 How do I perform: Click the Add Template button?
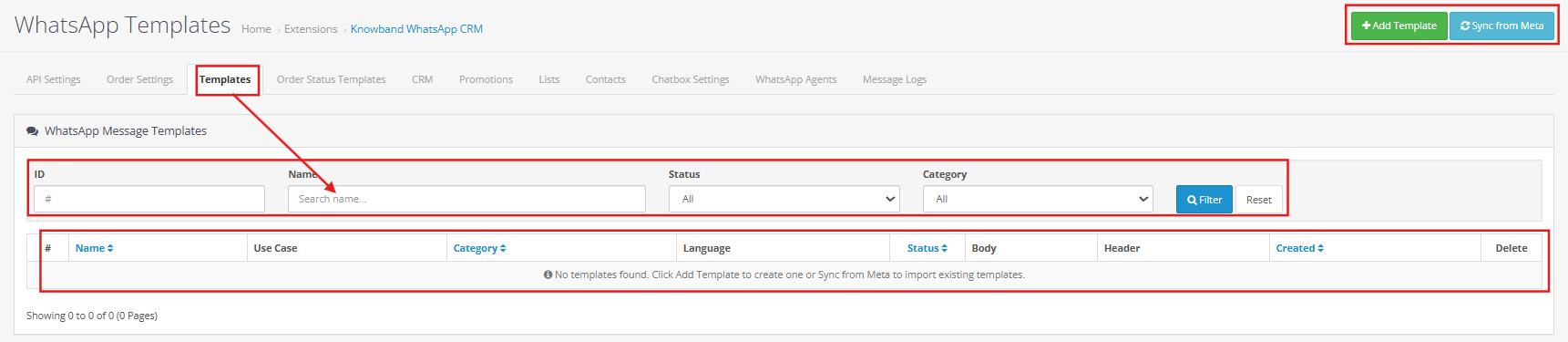1399,26
